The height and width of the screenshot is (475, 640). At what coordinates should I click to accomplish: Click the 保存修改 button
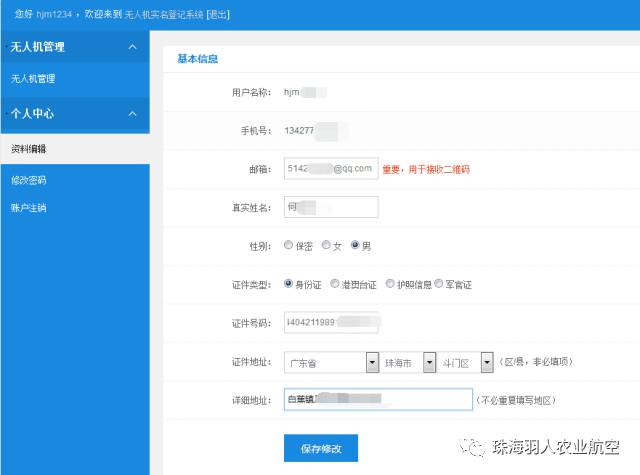click(x=321, y=448)
